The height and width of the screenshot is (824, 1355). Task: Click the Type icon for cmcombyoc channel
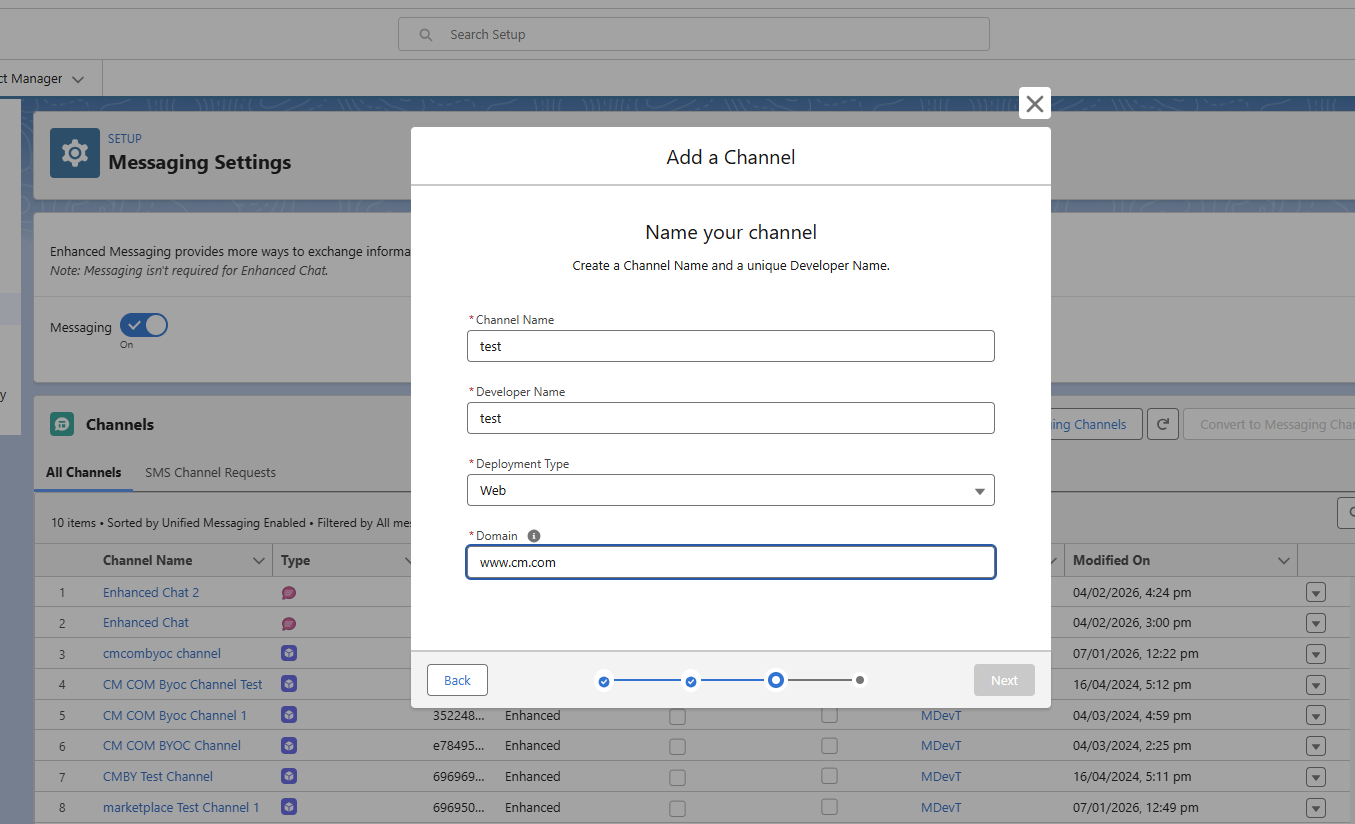pyautogui.click(x=289, y=653)
